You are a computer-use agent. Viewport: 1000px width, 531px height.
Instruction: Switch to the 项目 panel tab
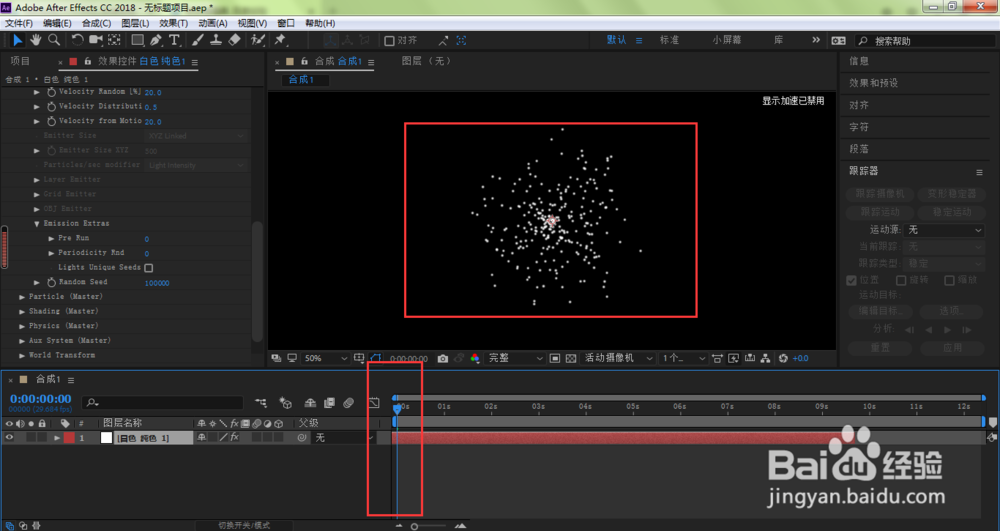click(x=20, y=61)
